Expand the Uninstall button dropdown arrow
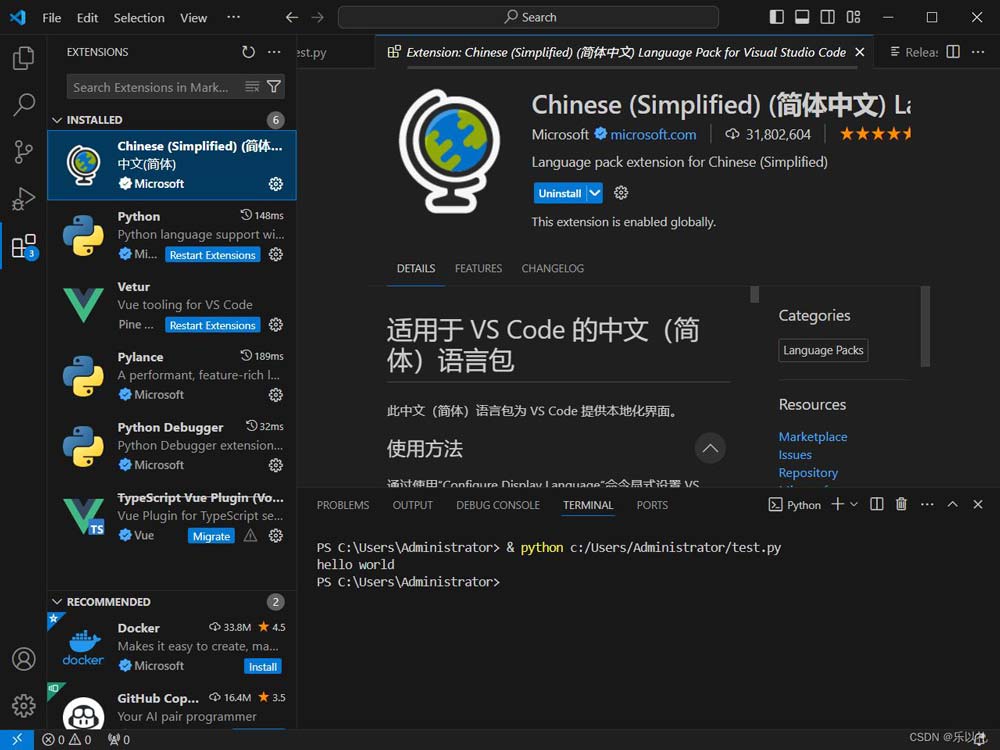 click(x=593, y=192)
